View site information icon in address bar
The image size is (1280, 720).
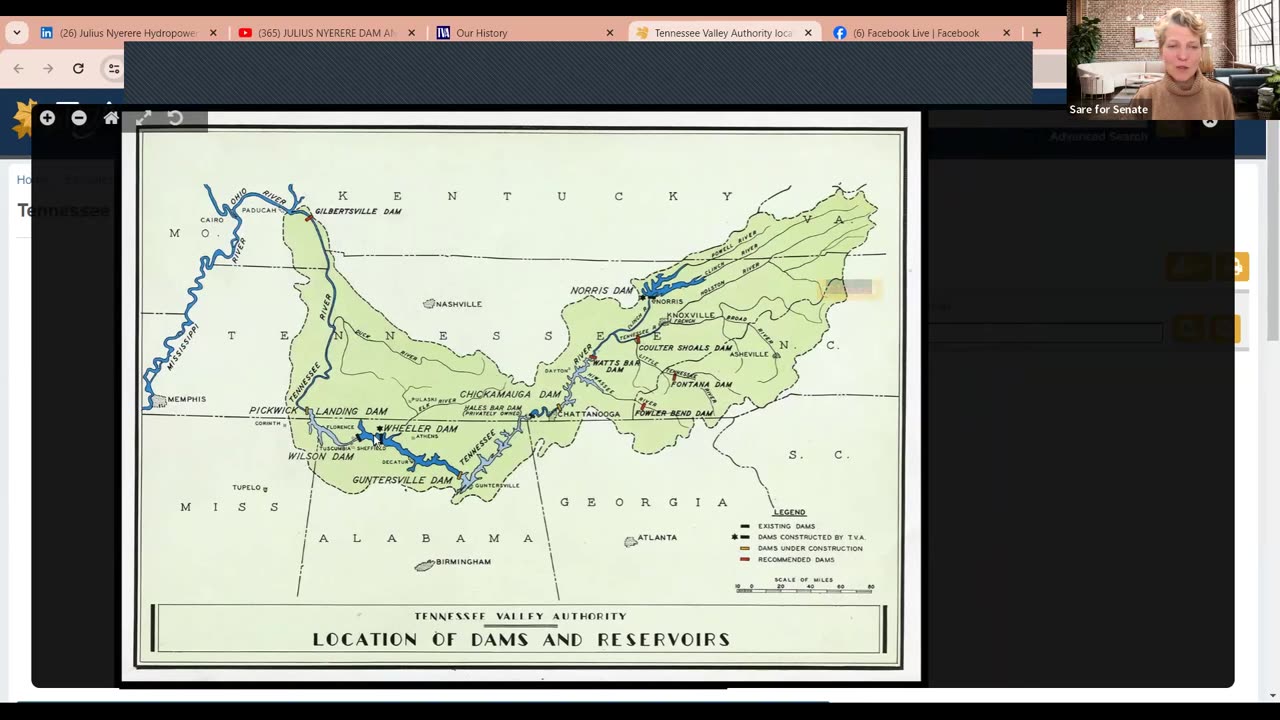[114, 68]
